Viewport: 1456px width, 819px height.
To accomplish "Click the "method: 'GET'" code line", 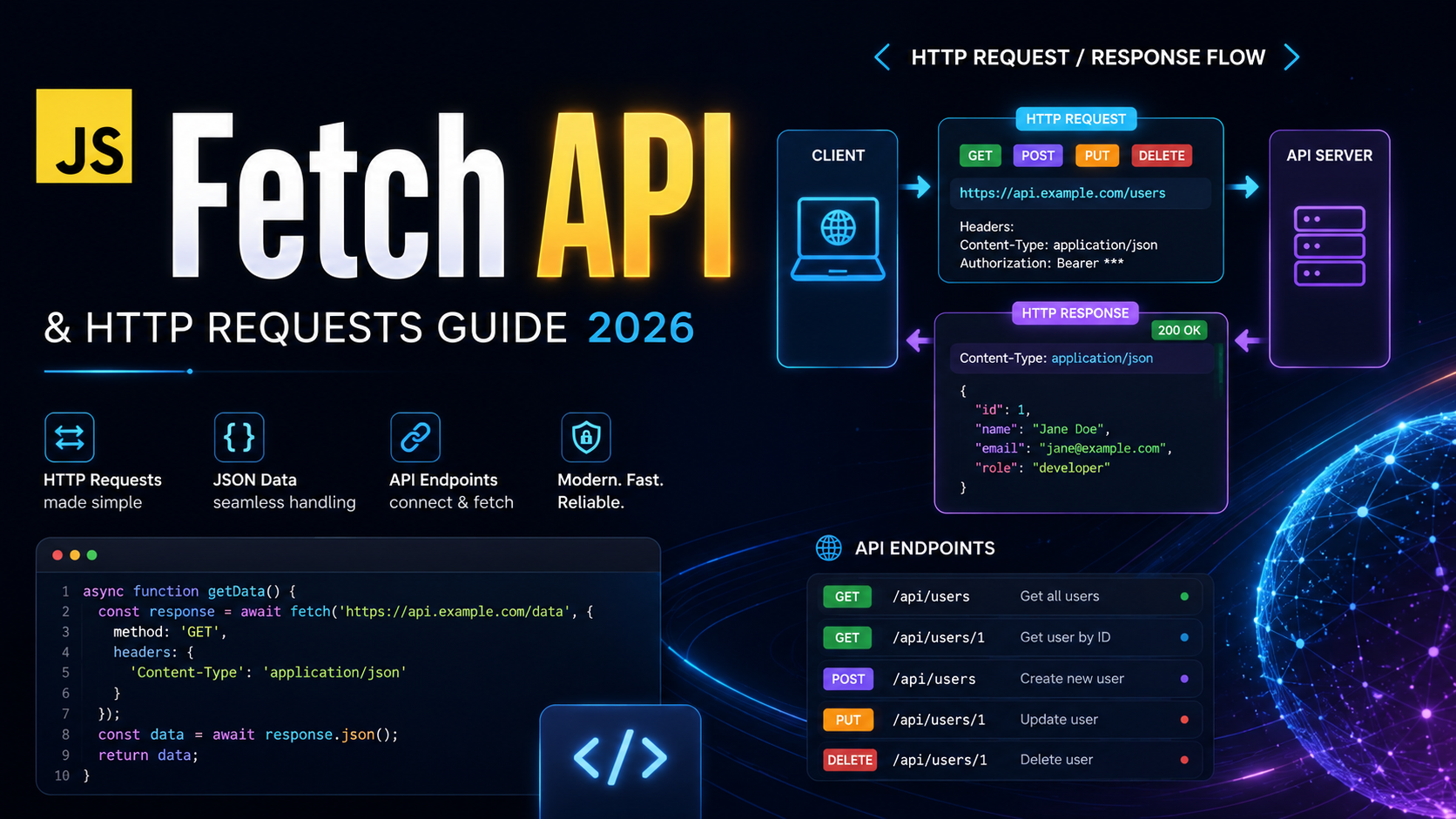I will pyautogui.click(x=170, y=632).
